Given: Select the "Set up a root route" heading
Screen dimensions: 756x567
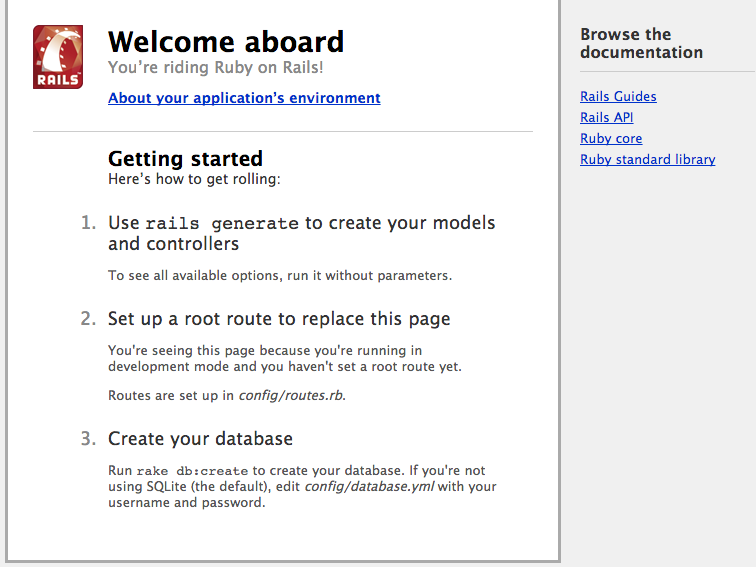Looking at the screenshot, I should tap(279, 319).
